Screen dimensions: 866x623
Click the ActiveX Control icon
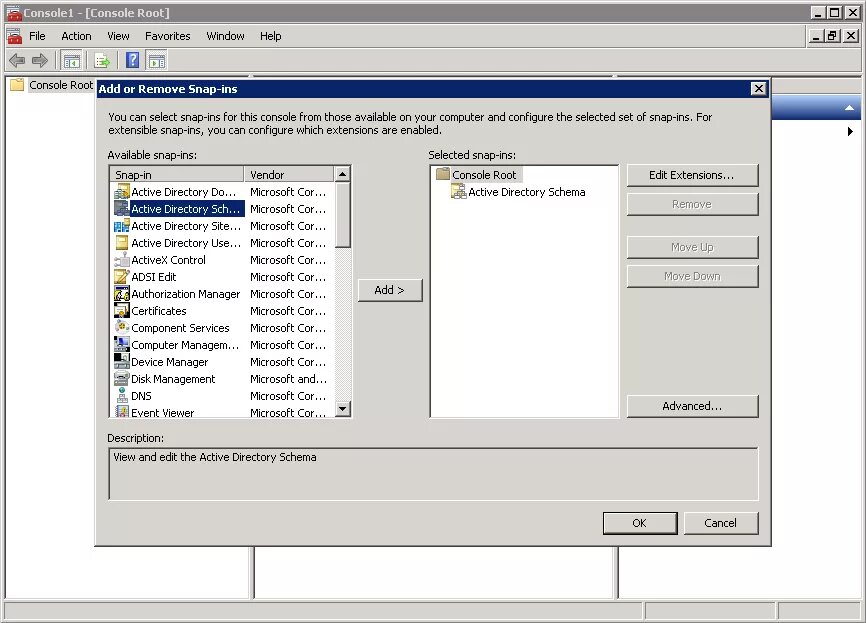tap(122, 260)
